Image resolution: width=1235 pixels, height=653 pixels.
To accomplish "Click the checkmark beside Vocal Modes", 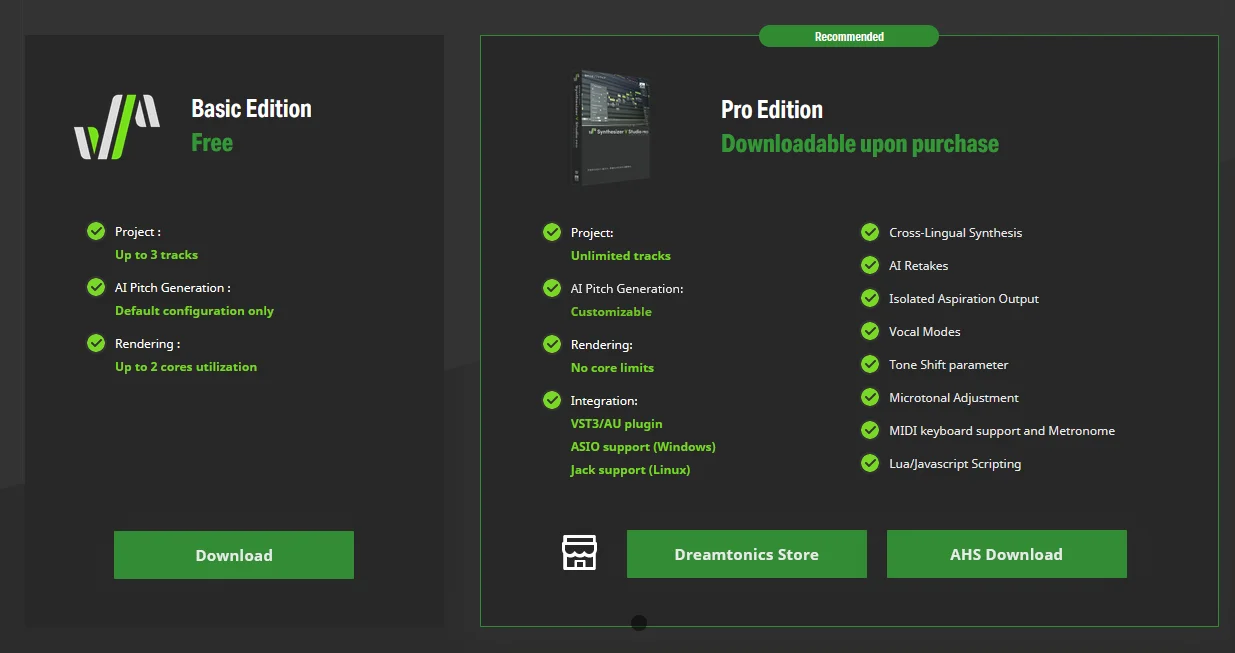I will [870, 332].
